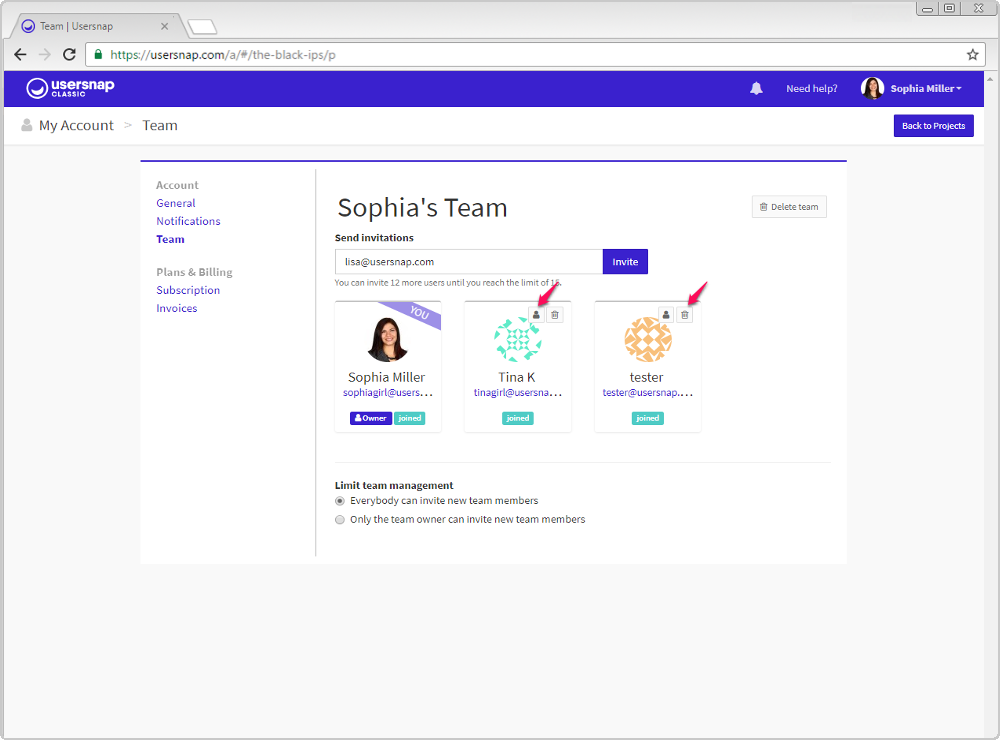
Task: Click the trash icon on tester card
Action: (x=684, y=315)
